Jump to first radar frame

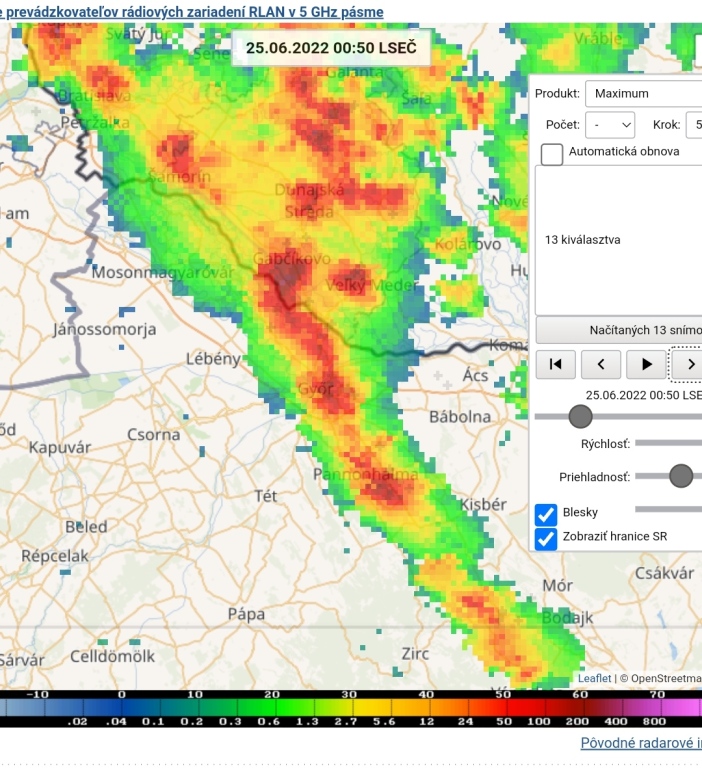(555, 364)
